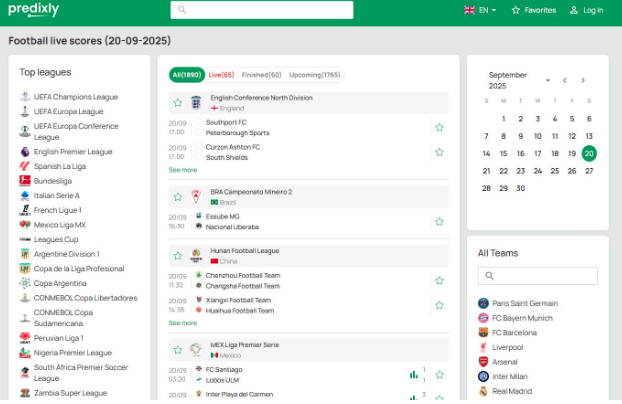
Task: Click the FC Barcelona team crest
Action: (483, 332)
